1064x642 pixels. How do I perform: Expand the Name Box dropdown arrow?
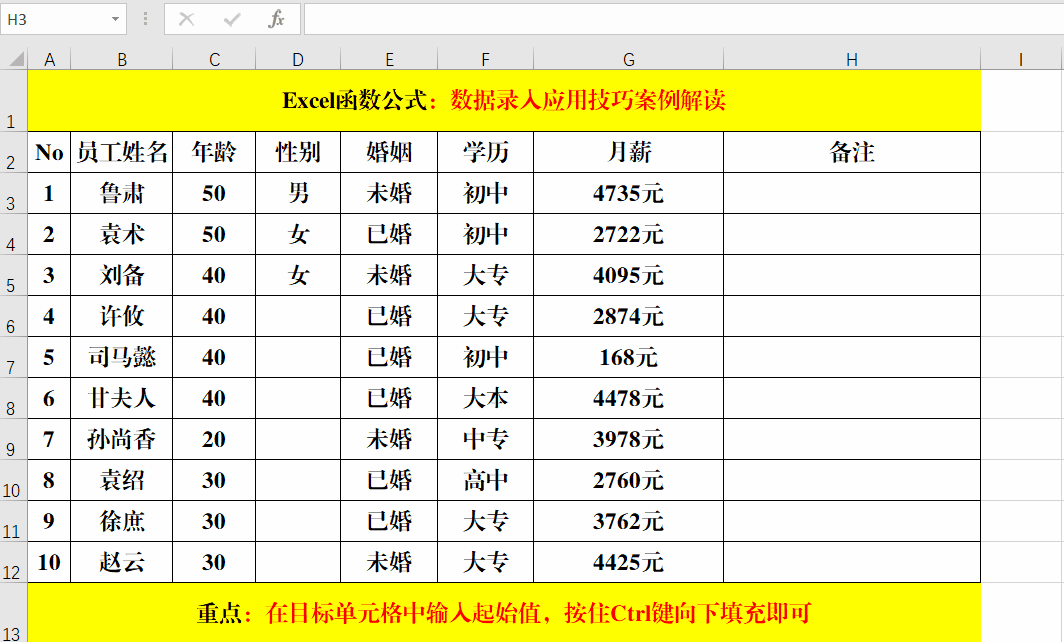115,20
